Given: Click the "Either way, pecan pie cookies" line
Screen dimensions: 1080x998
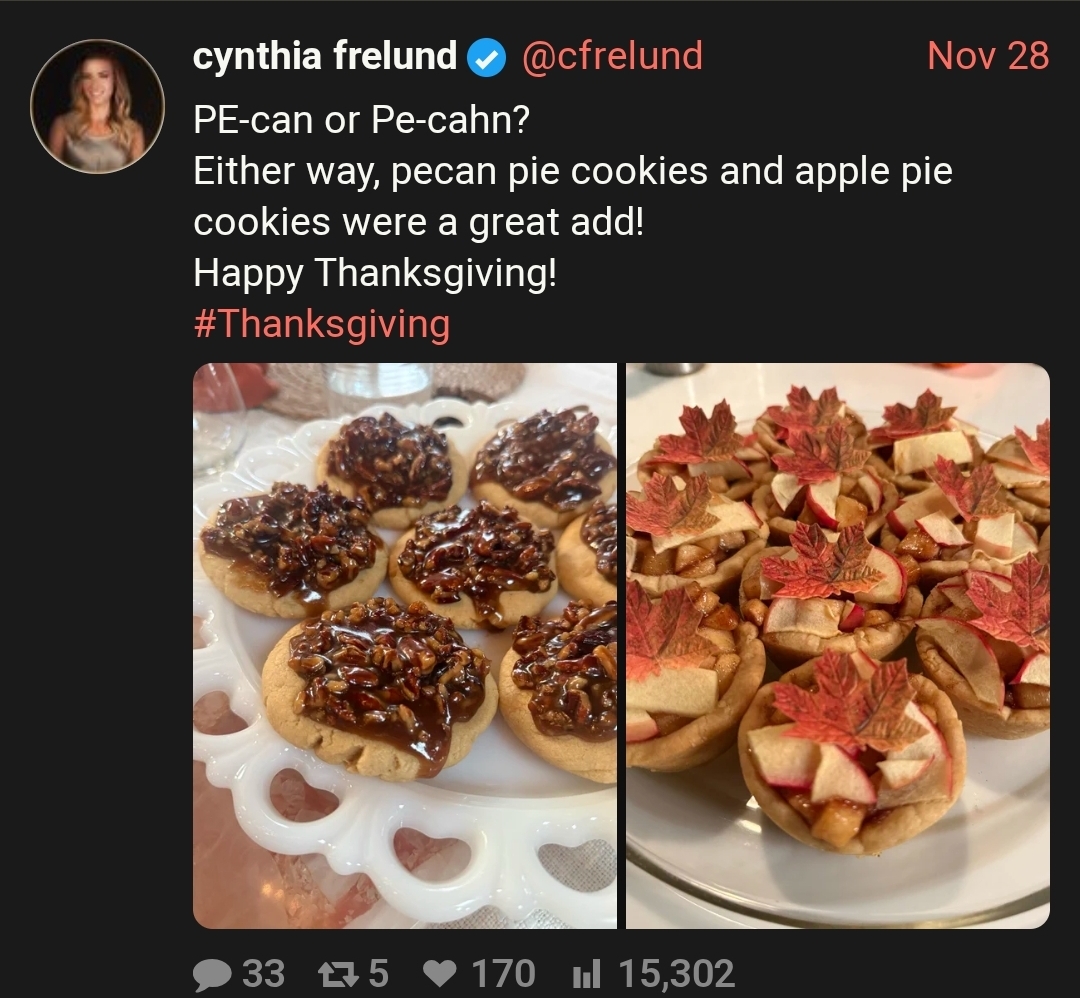Looking at the screenshot, I should point(572,171).
